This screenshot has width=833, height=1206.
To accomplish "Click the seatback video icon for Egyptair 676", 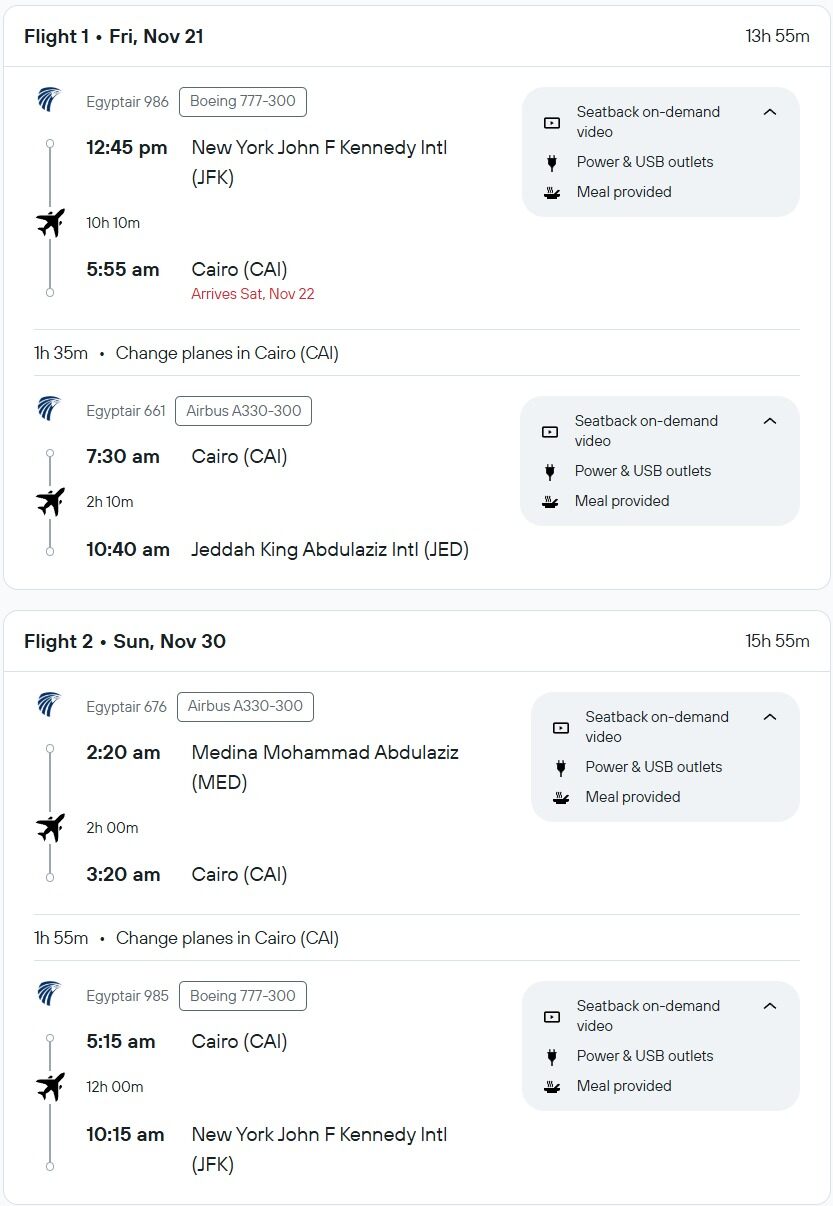I will pyautogui.click(x=561, y=727).
